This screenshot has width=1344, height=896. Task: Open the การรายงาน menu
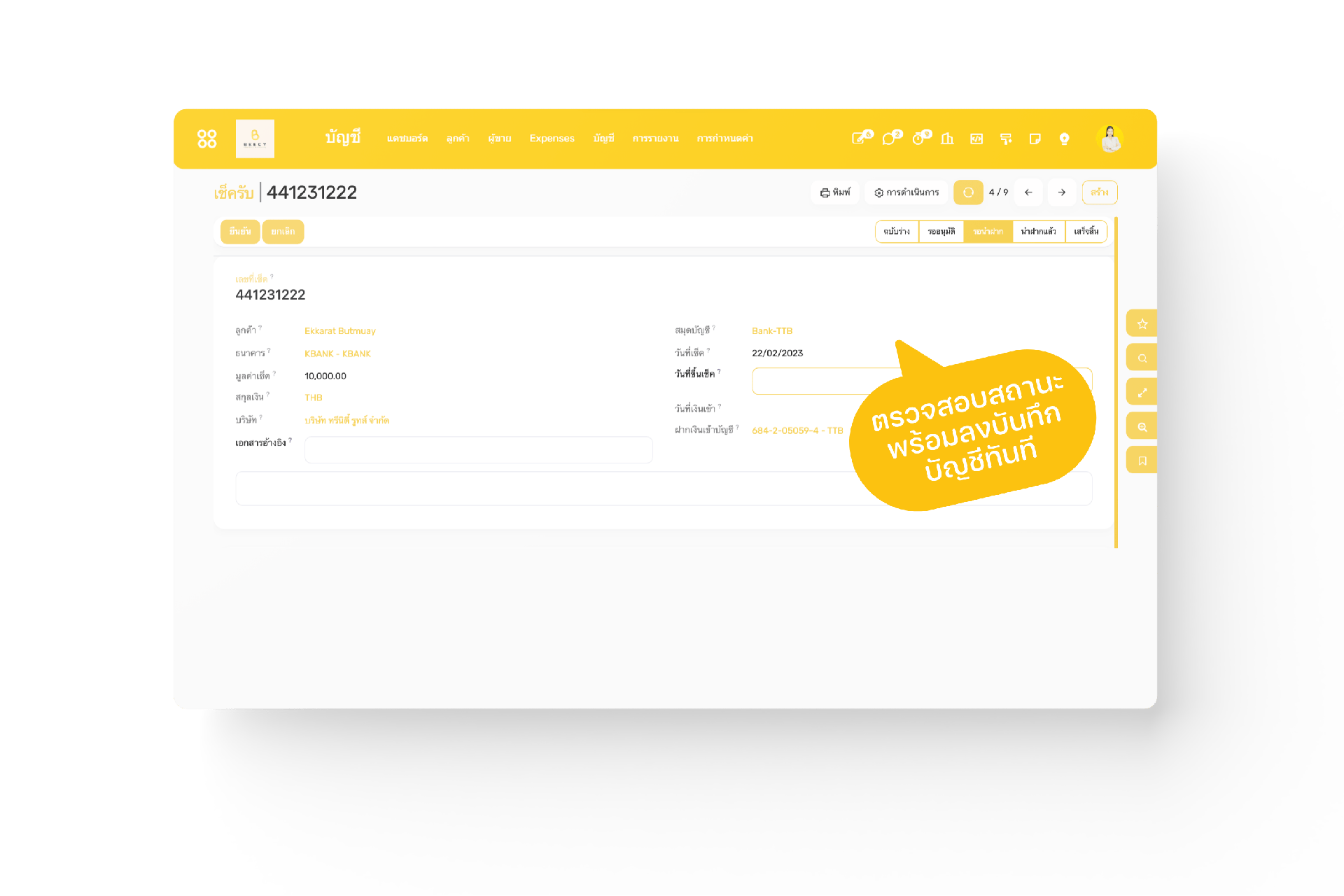tap(655, 139)
